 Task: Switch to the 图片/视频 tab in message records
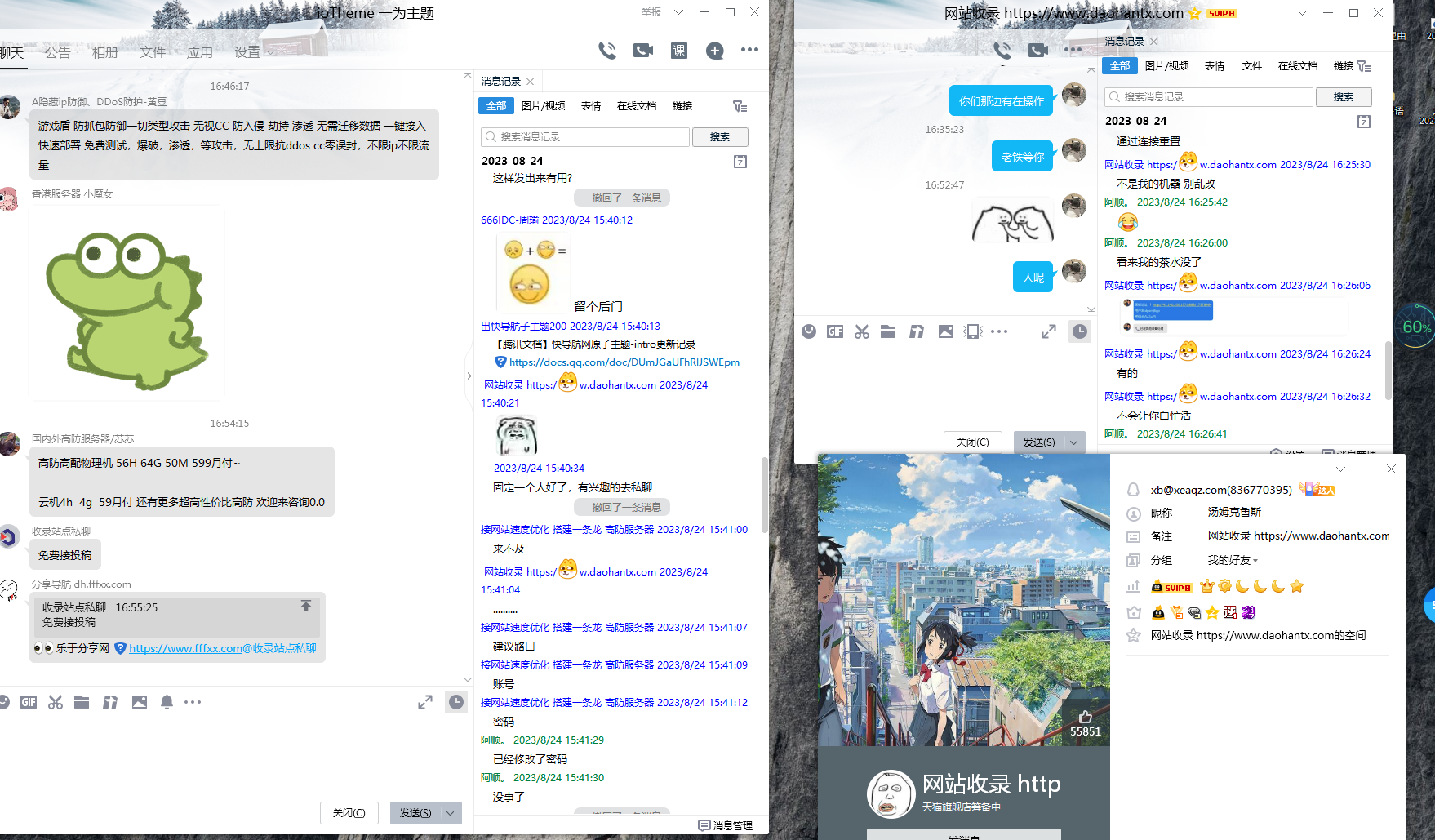[x=543, y=106]
